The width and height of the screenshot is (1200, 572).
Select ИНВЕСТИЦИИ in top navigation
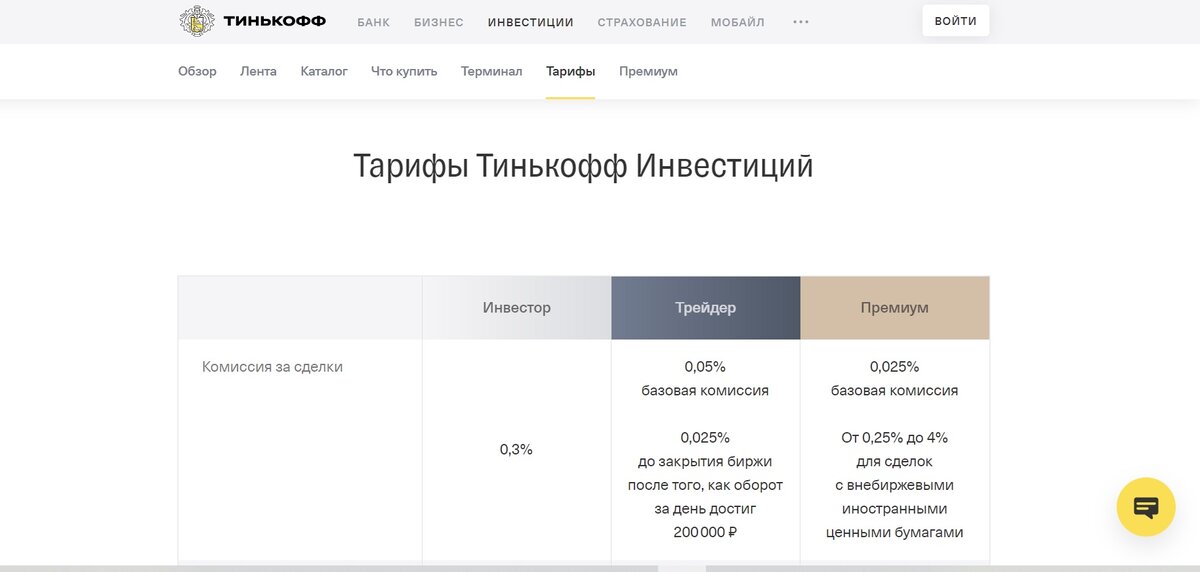click(531, 22)
